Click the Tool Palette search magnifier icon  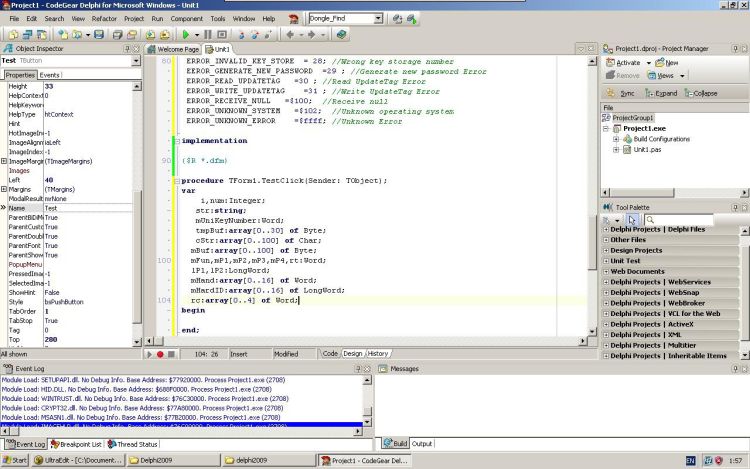(x=650, y=220)
